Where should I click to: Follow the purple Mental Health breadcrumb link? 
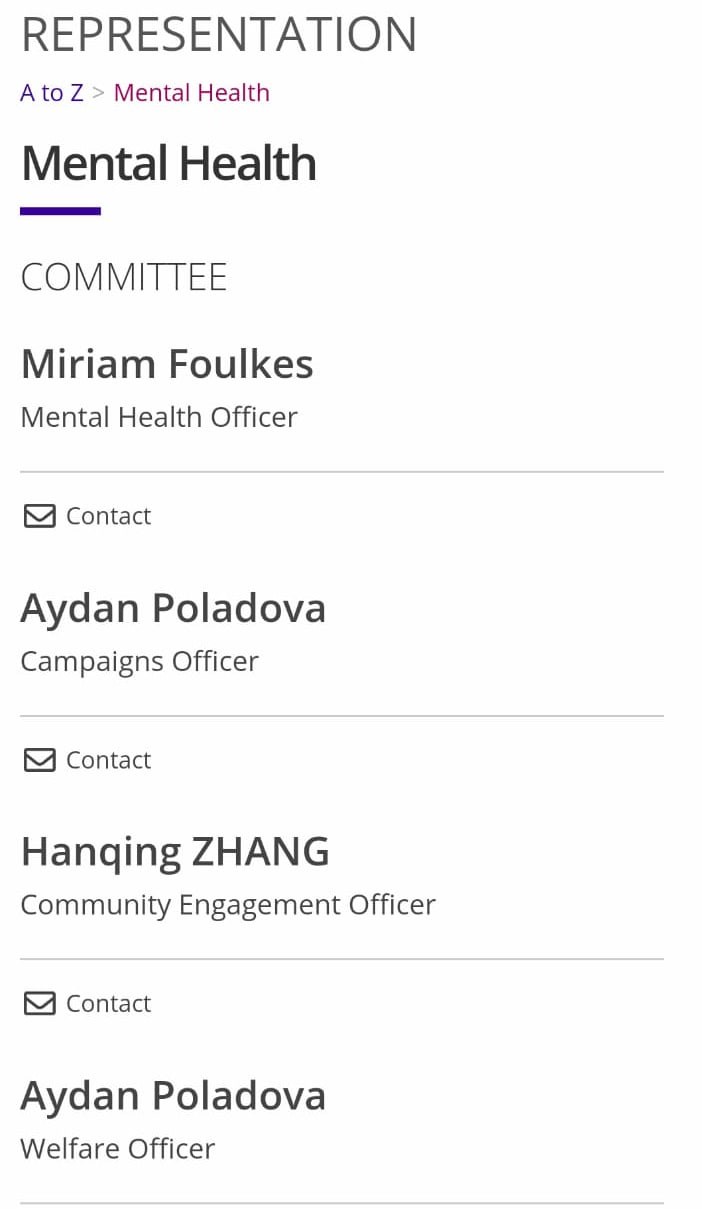(192, 93)
